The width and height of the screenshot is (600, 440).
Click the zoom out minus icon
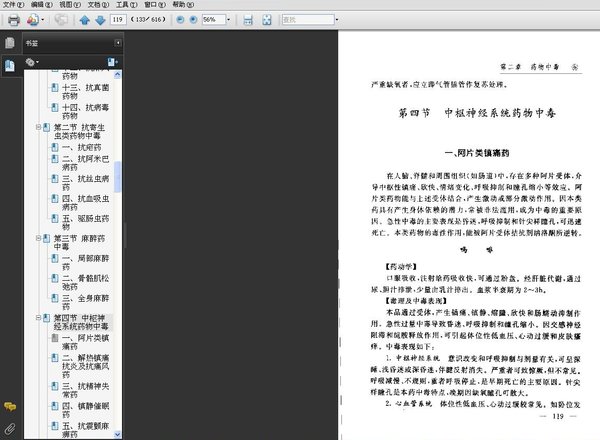180,20
